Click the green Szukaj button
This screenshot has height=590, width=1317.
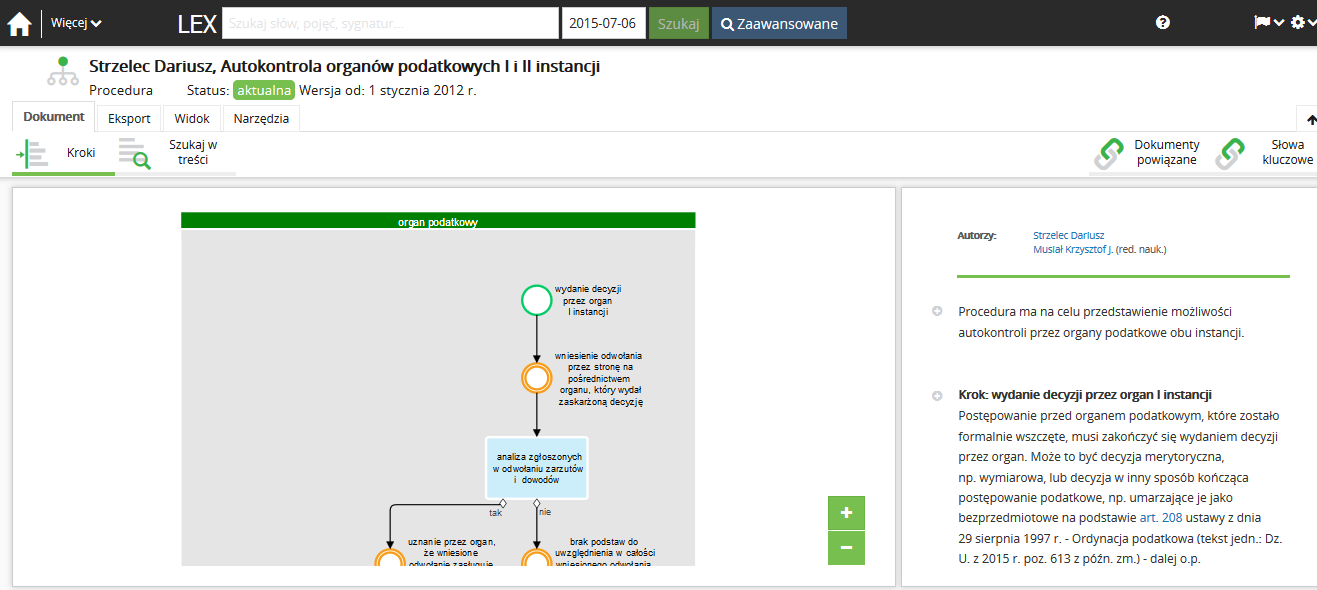tap(679, 23)
